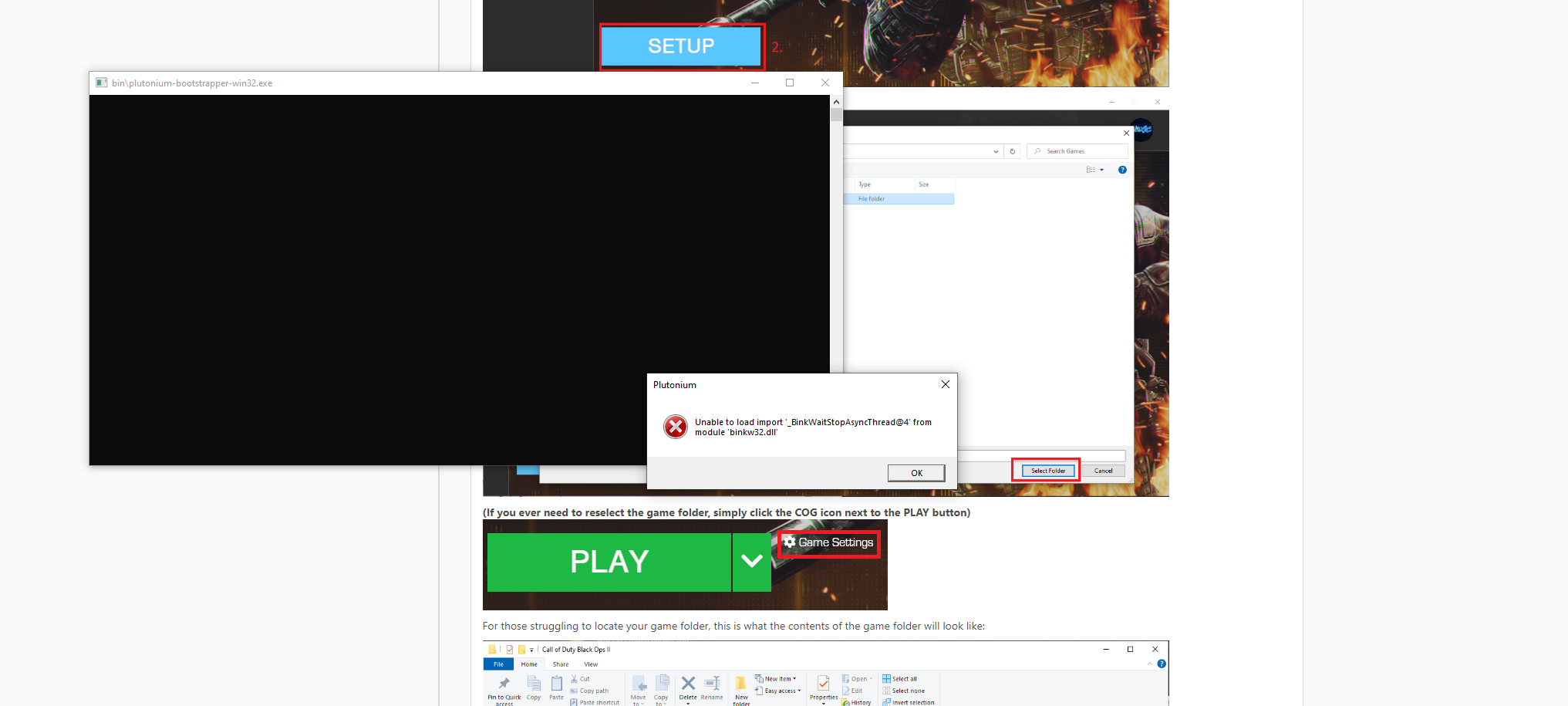This screenshot has height=706, width=1568.
Task: Click refresh icon in folder picker dialog
Action: click(1013, 151)
